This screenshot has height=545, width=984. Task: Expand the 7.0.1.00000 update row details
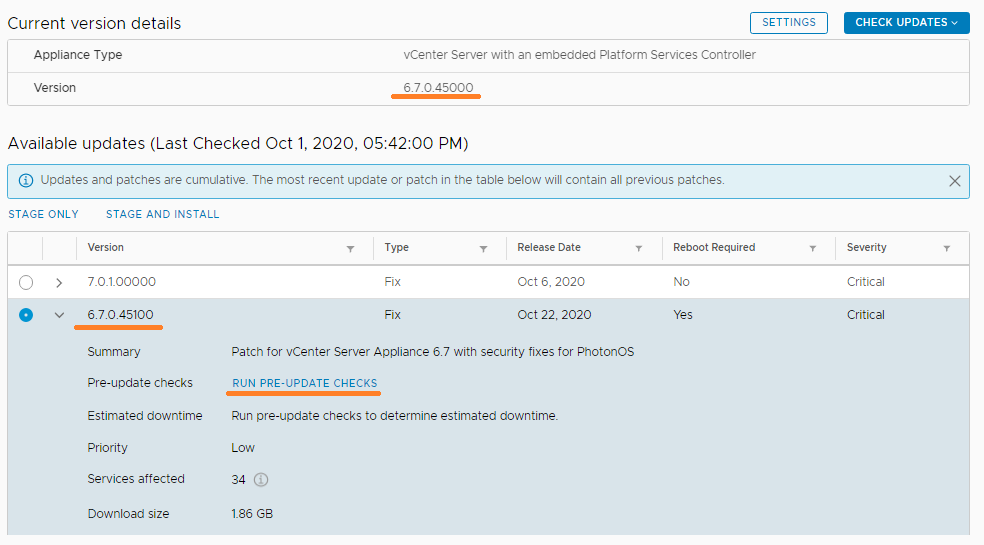point(59,282)
